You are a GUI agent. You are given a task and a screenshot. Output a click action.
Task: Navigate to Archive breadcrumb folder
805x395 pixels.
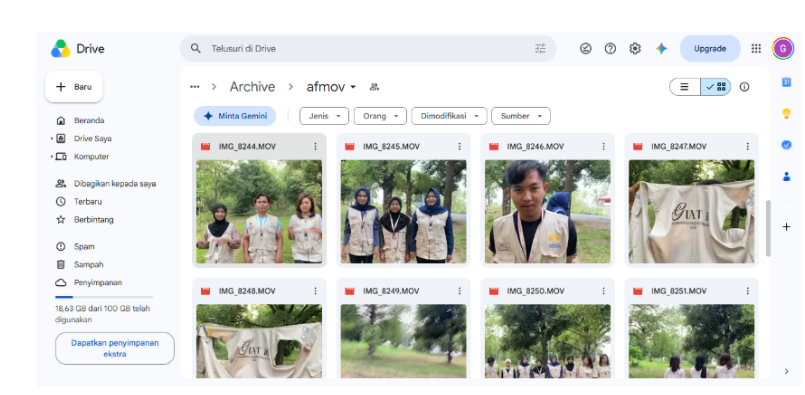252,87
